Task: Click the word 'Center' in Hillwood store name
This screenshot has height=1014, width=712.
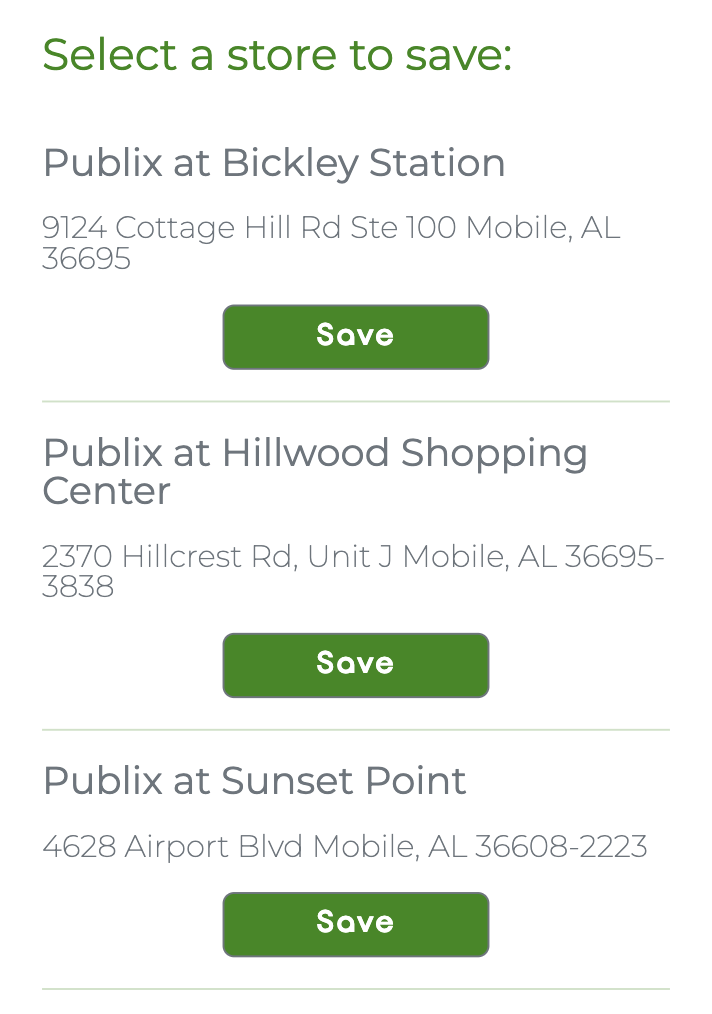Action: [x=106, y=491]
